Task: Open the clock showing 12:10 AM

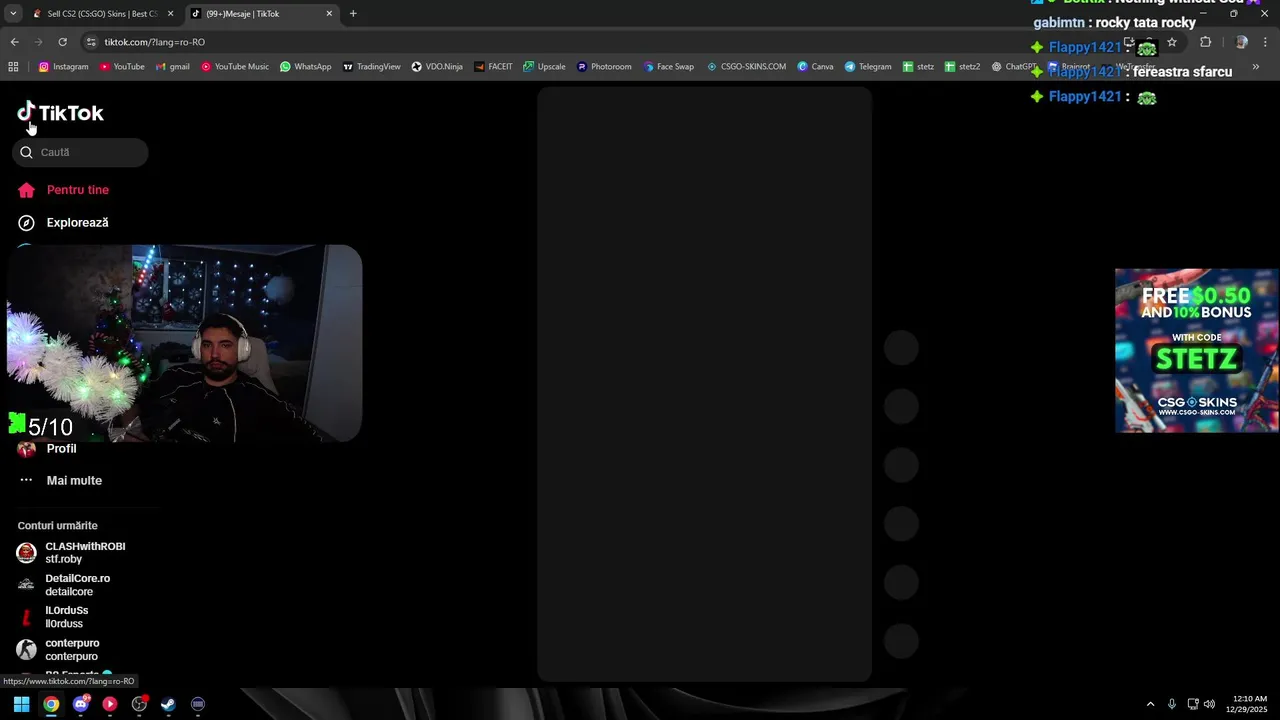Action: (1248, 704)
